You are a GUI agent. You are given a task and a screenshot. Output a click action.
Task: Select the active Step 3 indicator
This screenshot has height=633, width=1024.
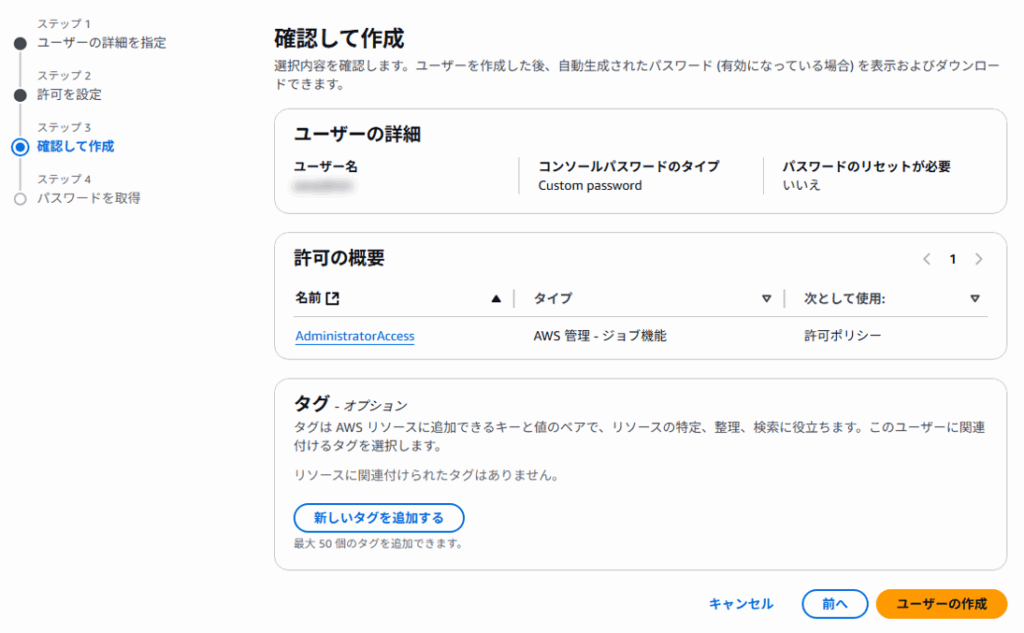tap(20, 147)
